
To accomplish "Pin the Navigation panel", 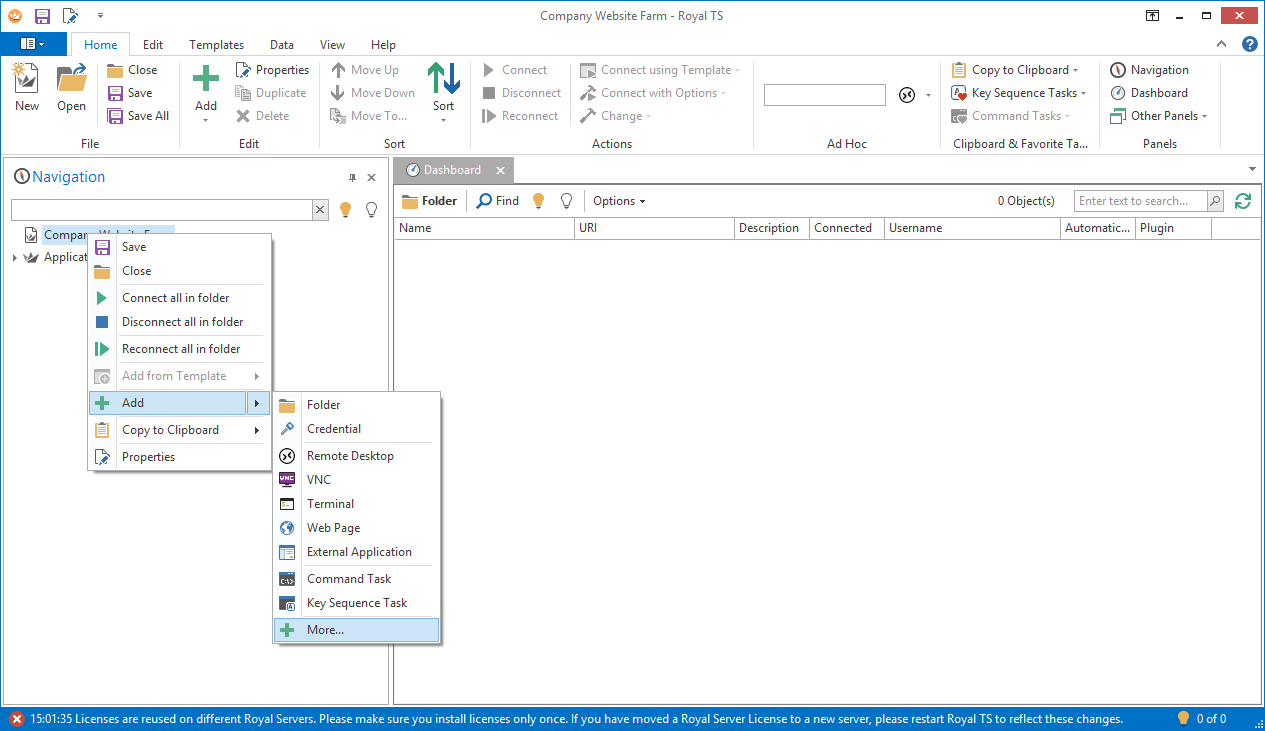I will point(352,177).
